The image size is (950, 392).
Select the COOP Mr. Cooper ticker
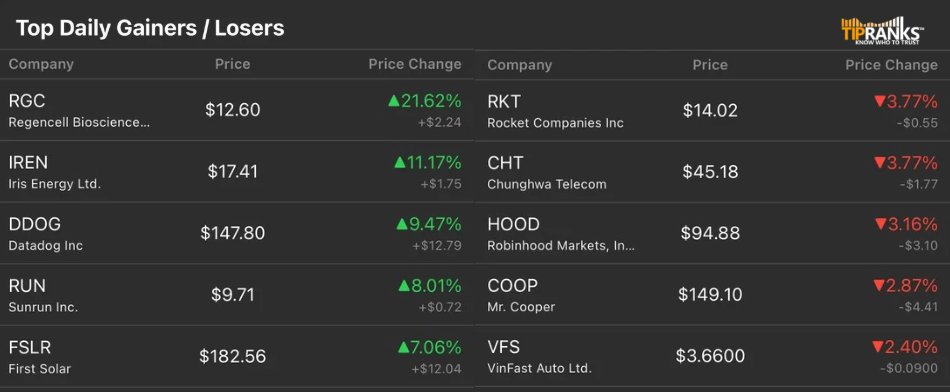[x=712, y=294]
